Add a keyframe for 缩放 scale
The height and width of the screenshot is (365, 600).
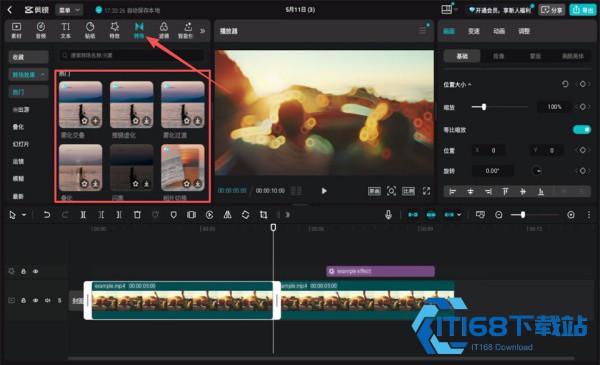tap(582, 107)
